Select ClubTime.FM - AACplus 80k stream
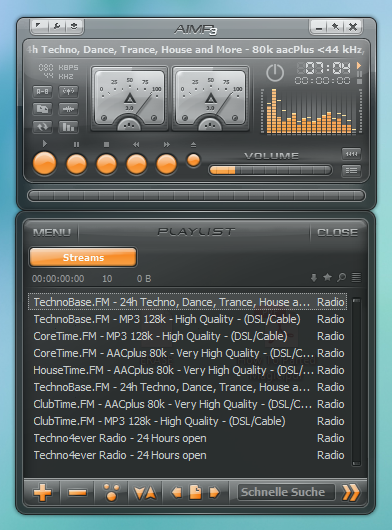Viewport: 392px width, 530px height. [189, 404]
